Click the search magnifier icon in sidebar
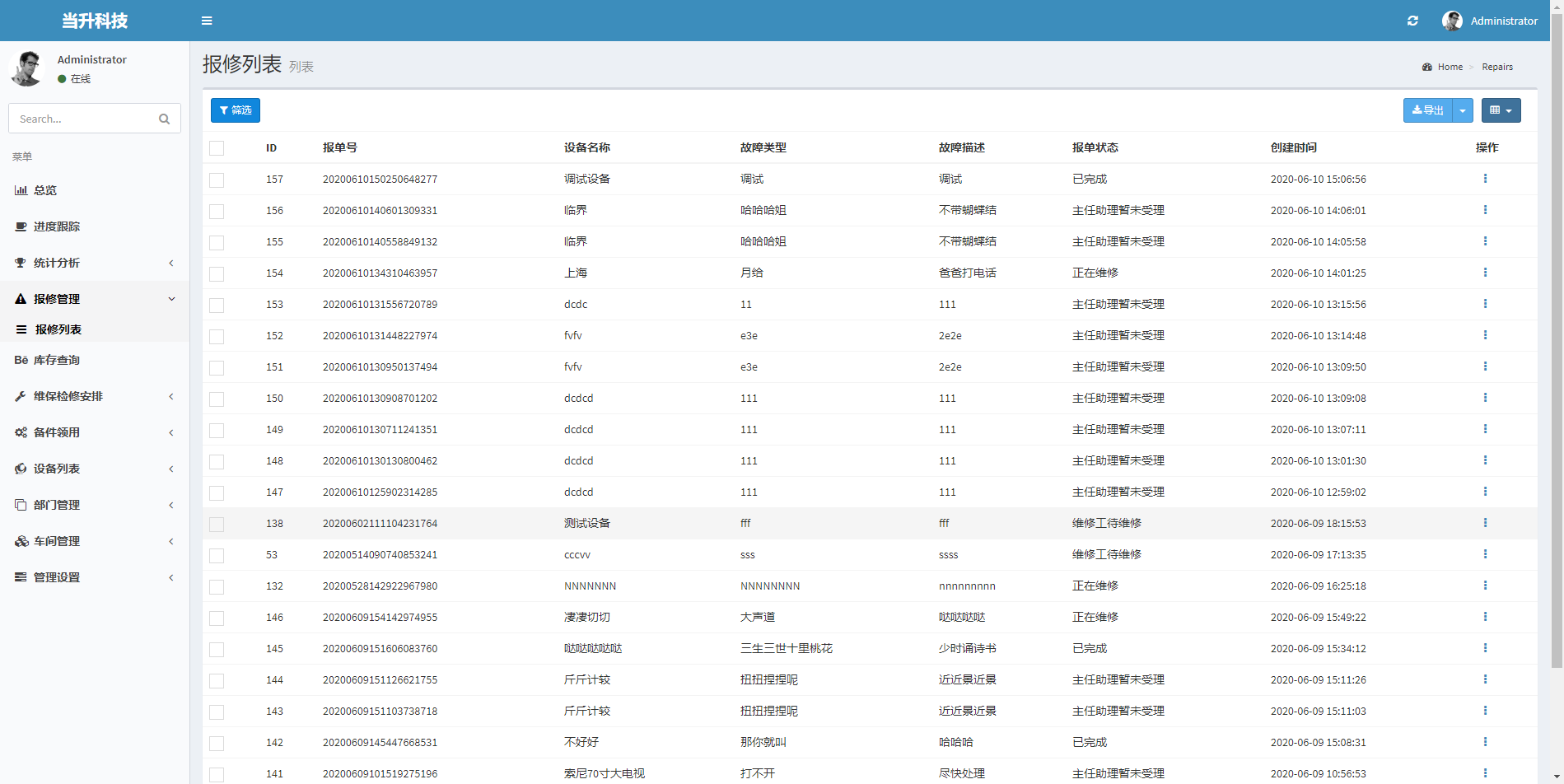The height and width of the screenshot is (784, 1564). [x=164, y=119]
